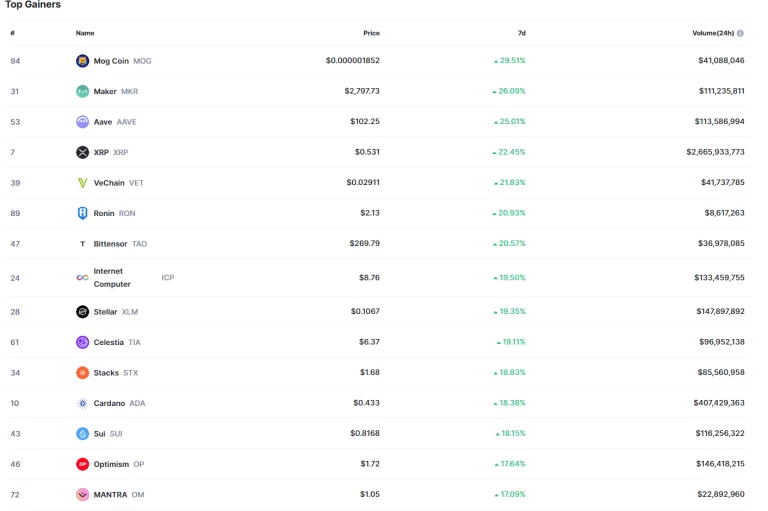768x511 pixels.
Task: Open the MANTRA OM link
Action: tap(111, 494)
